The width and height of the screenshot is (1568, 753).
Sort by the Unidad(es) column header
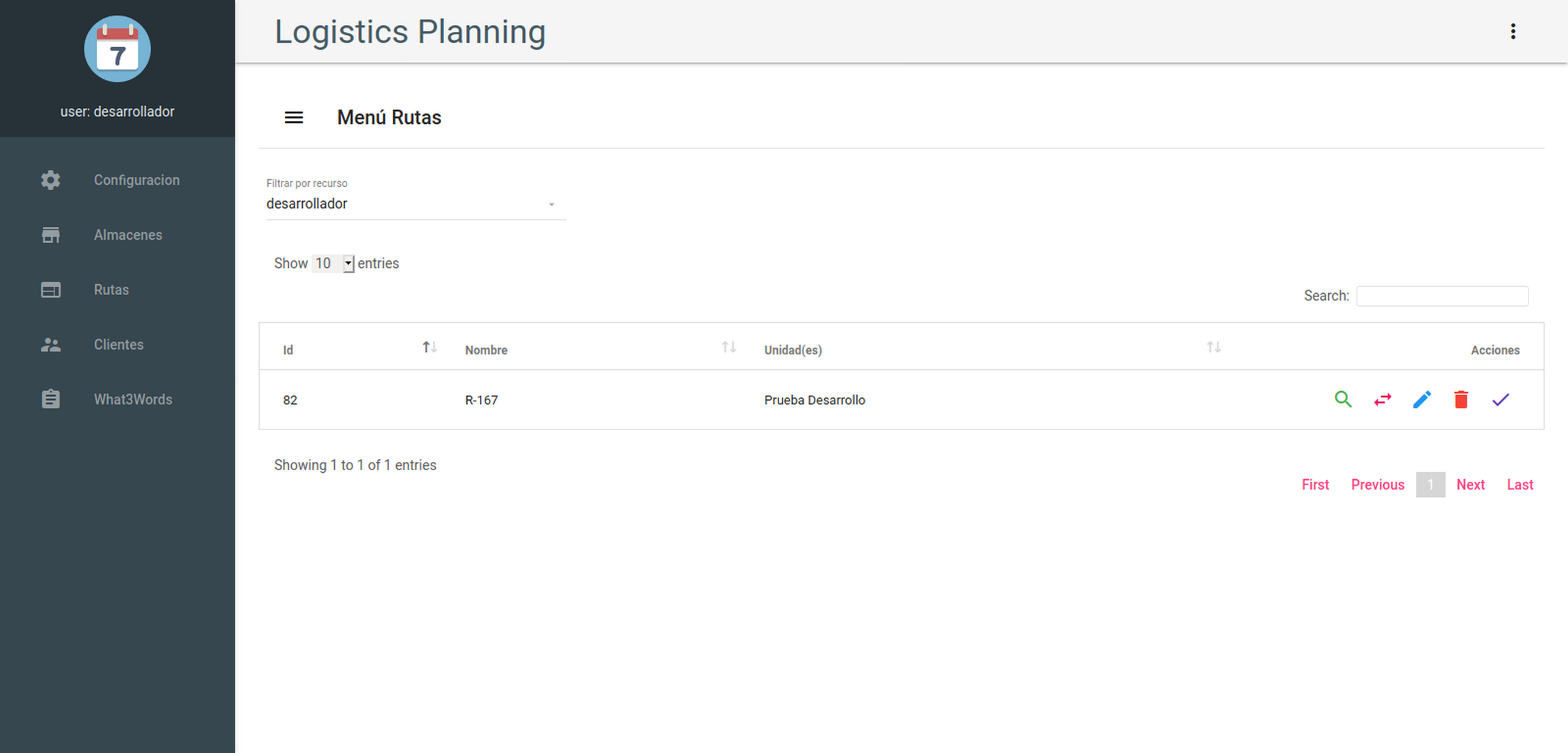point(793,350)
